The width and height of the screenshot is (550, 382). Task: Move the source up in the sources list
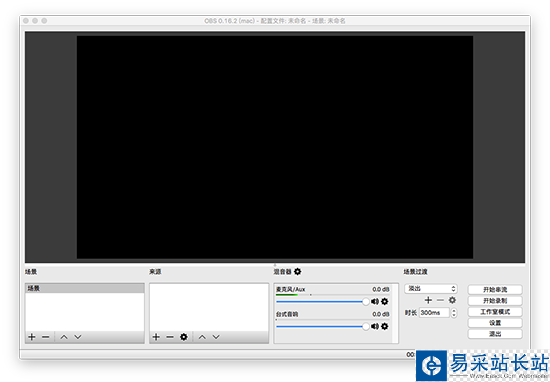(x=202, y=337)
